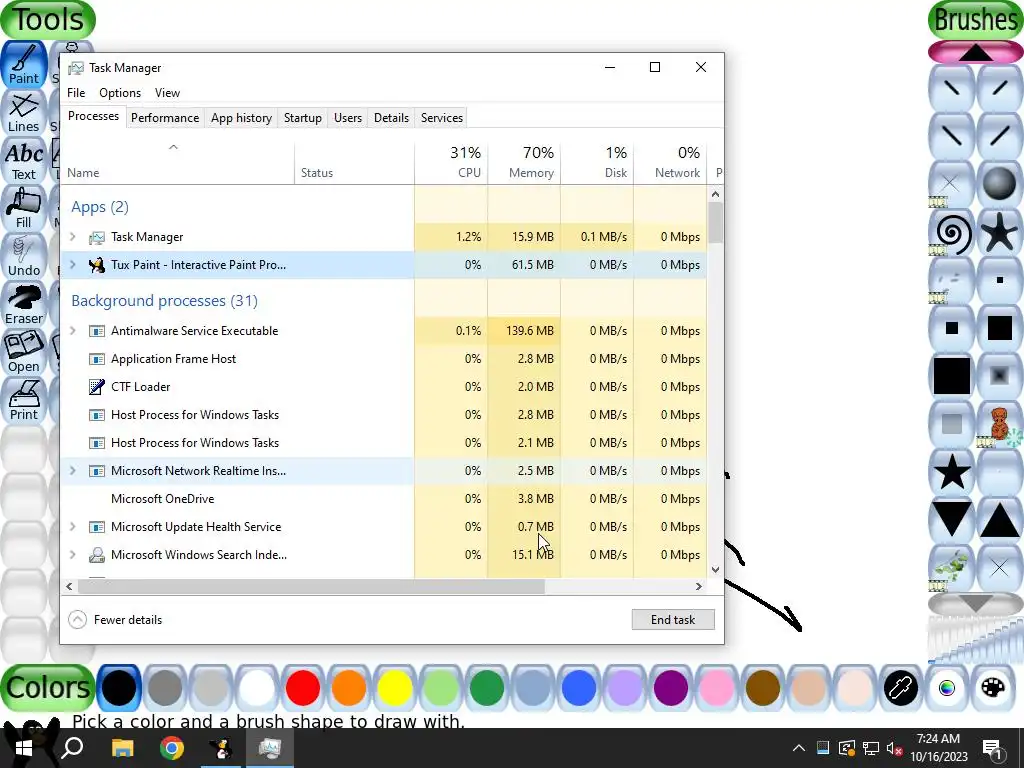Choose the Abc Text tool
The height and width of the screenshot is (768, 1024).
click(24, 161)
